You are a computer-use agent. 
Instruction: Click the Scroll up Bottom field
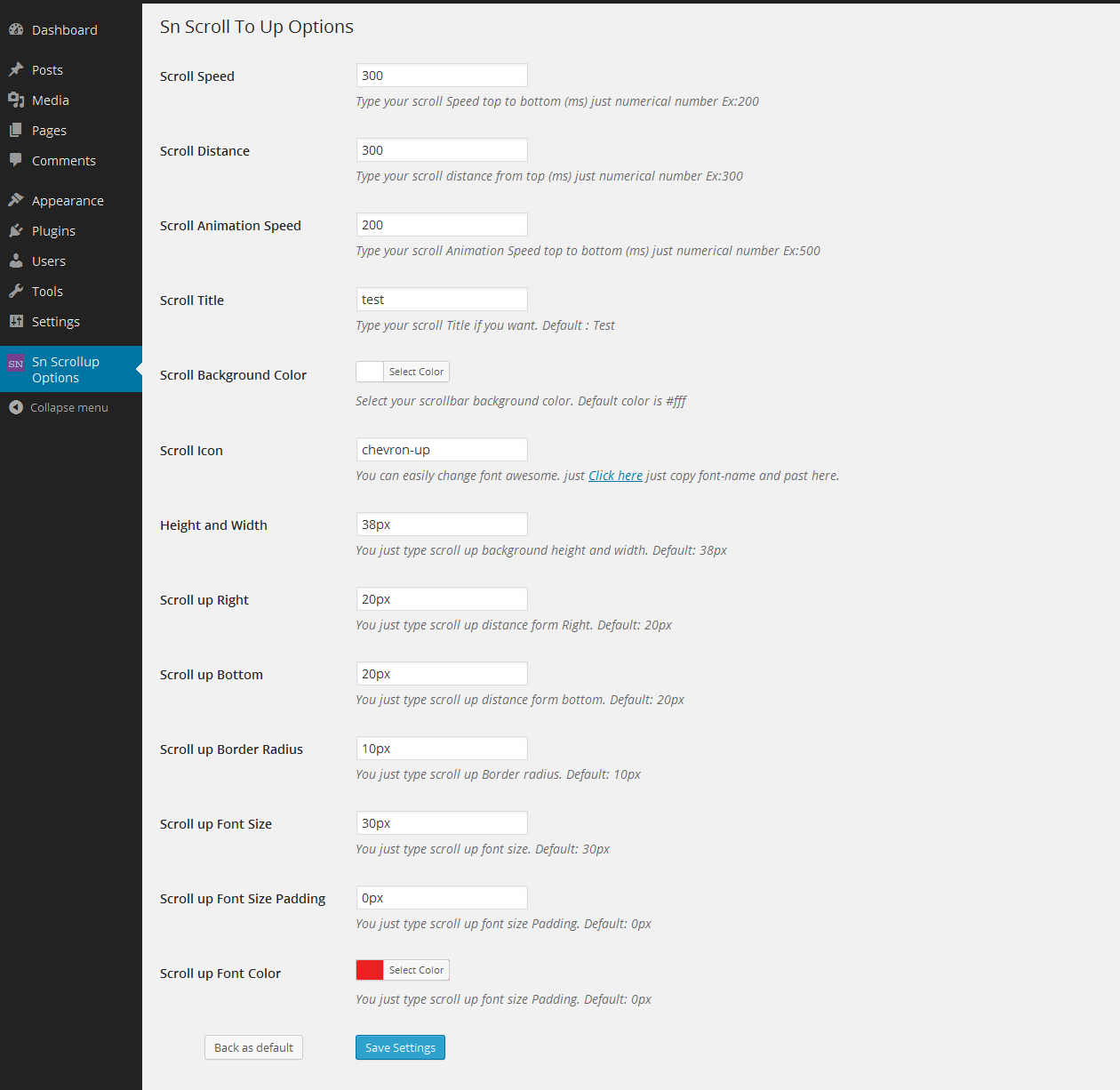pos(442,674)
